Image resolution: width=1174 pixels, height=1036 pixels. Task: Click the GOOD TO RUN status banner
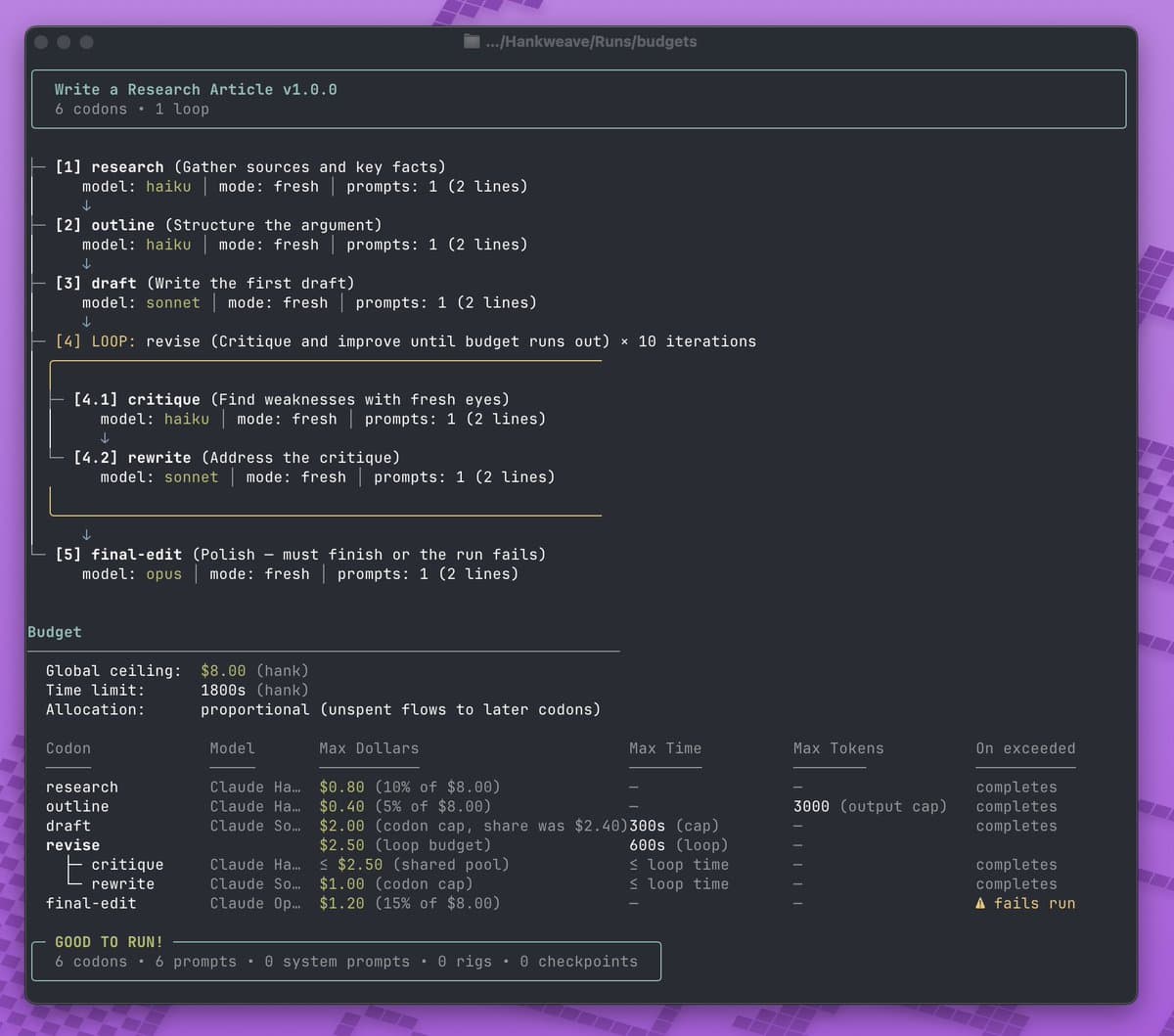108,941
